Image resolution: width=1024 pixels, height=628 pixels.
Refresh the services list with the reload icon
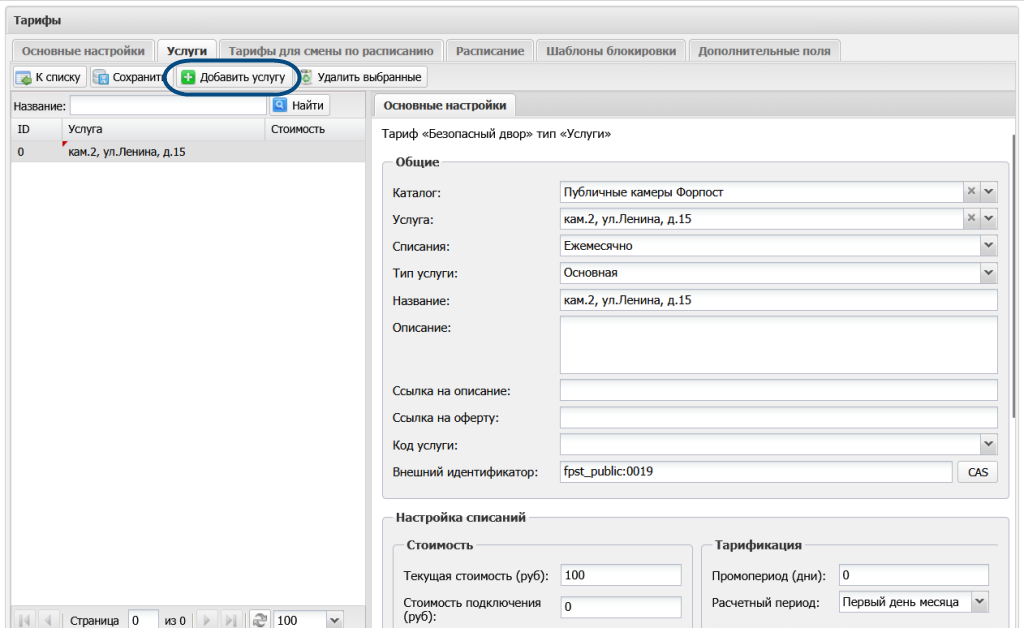[259, 620]
